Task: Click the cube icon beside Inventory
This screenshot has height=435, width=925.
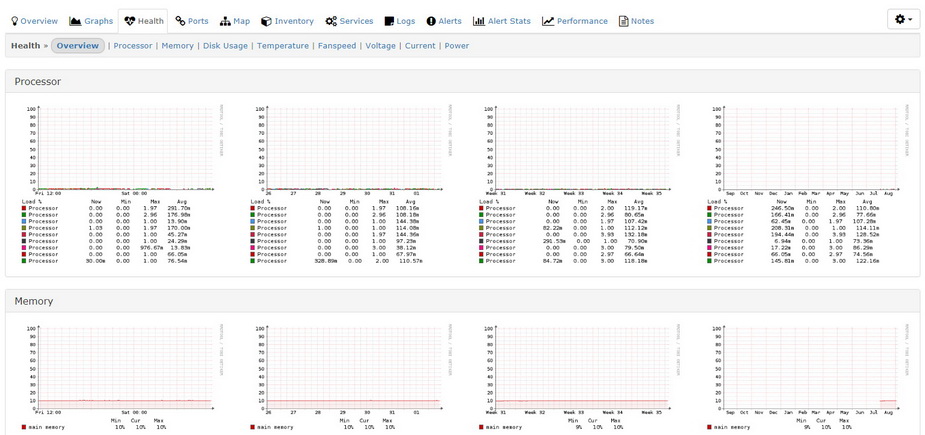Action: [x=266, y=21]
